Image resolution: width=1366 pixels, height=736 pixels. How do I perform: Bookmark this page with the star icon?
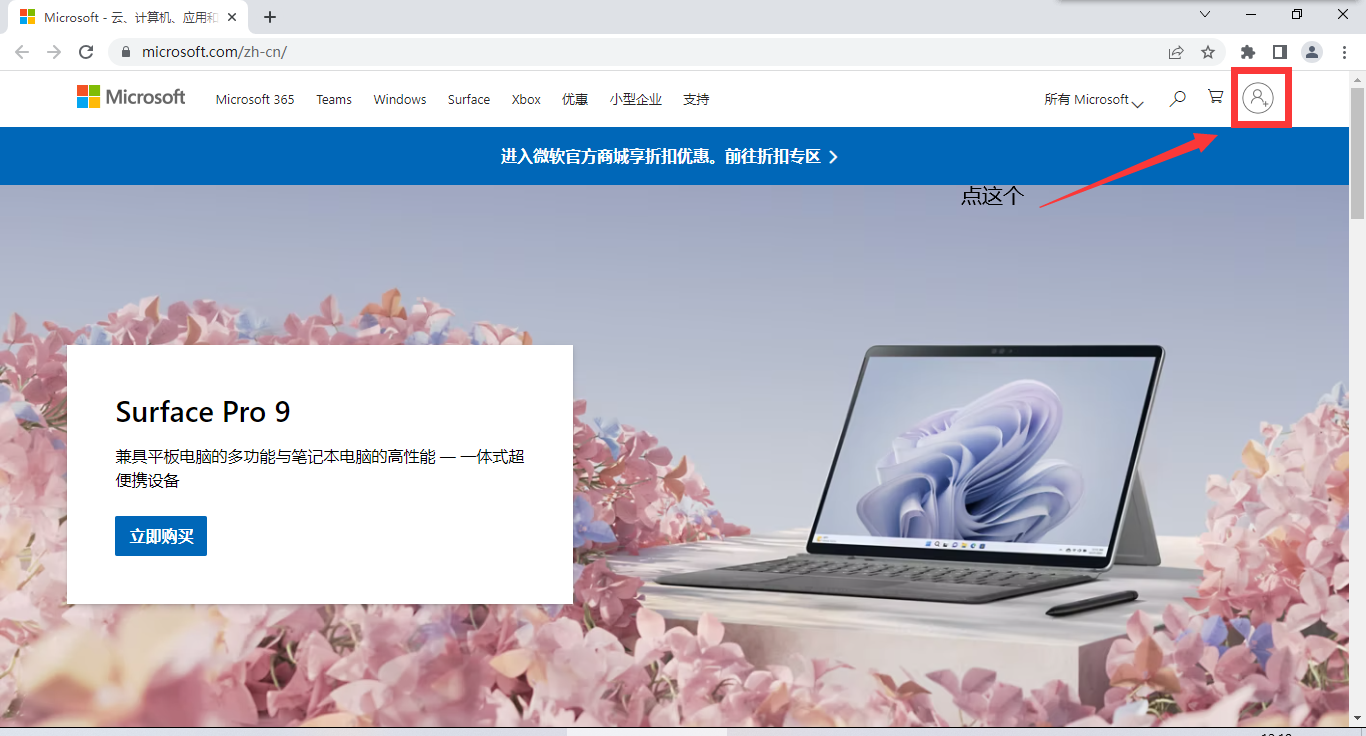1208,52
